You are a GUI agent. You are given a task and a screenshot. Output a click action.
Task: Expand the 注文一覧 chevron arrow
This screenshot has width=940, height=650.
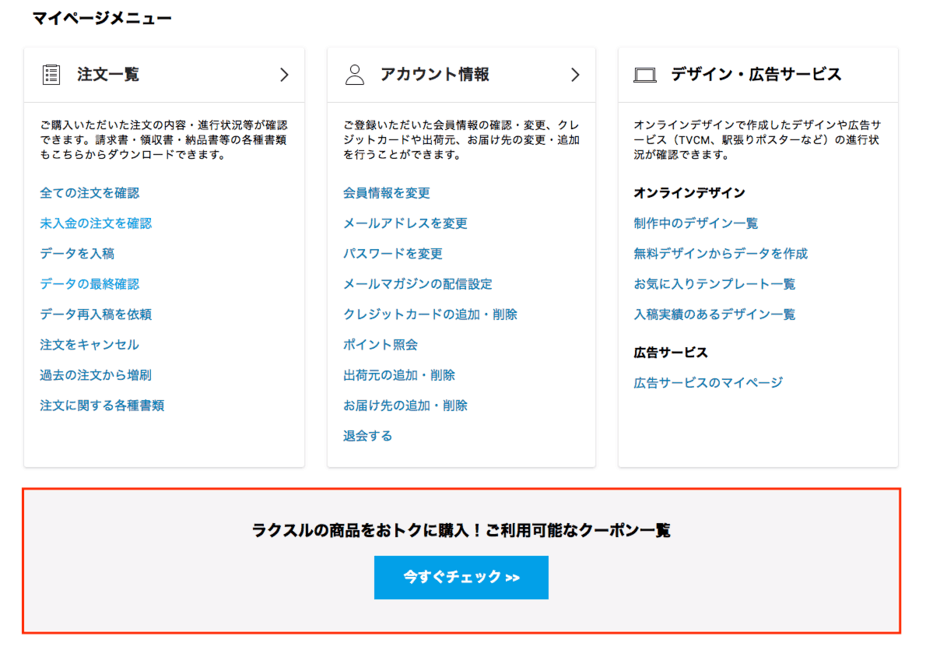pos(284,75)
